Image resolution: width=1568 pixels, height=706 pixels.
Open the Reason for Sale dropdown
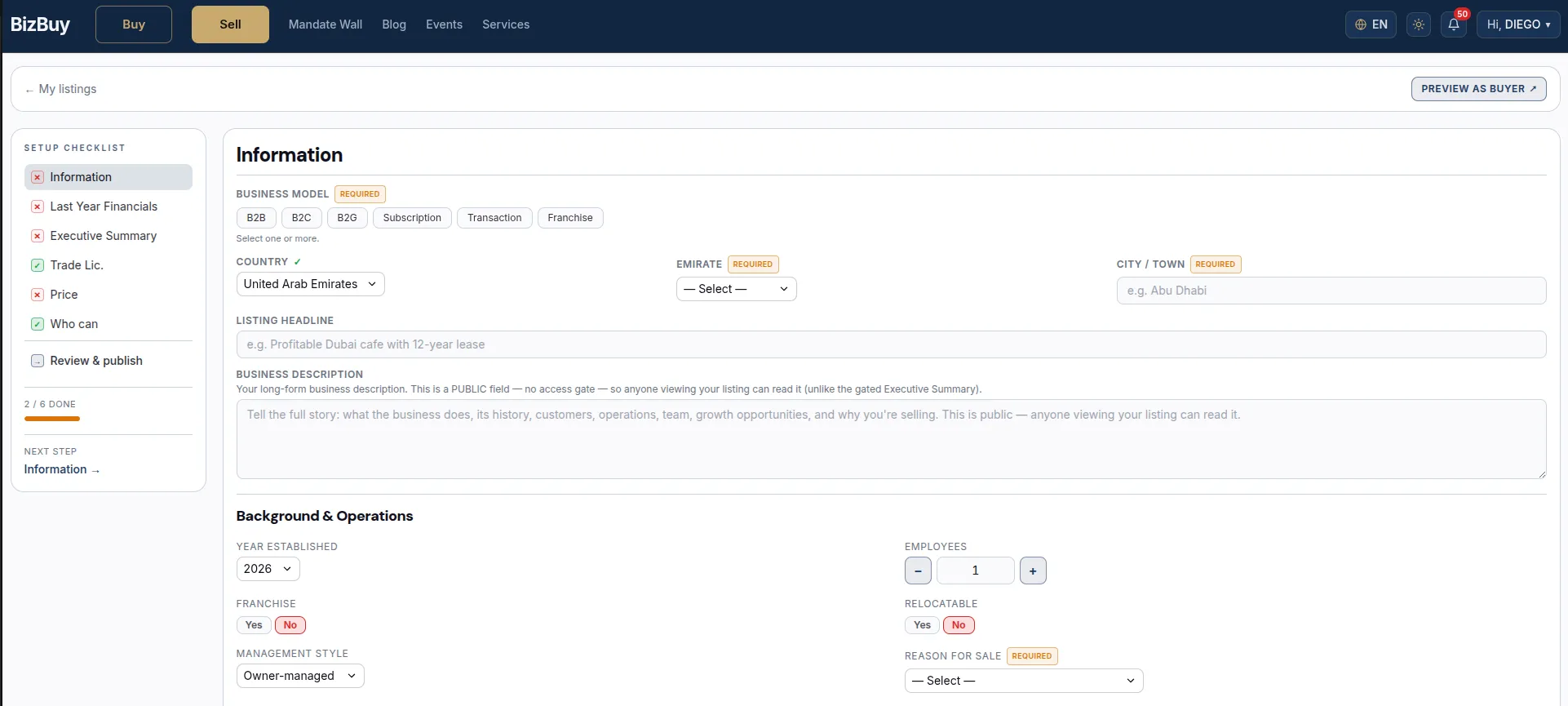click(x=1024, y=681)
